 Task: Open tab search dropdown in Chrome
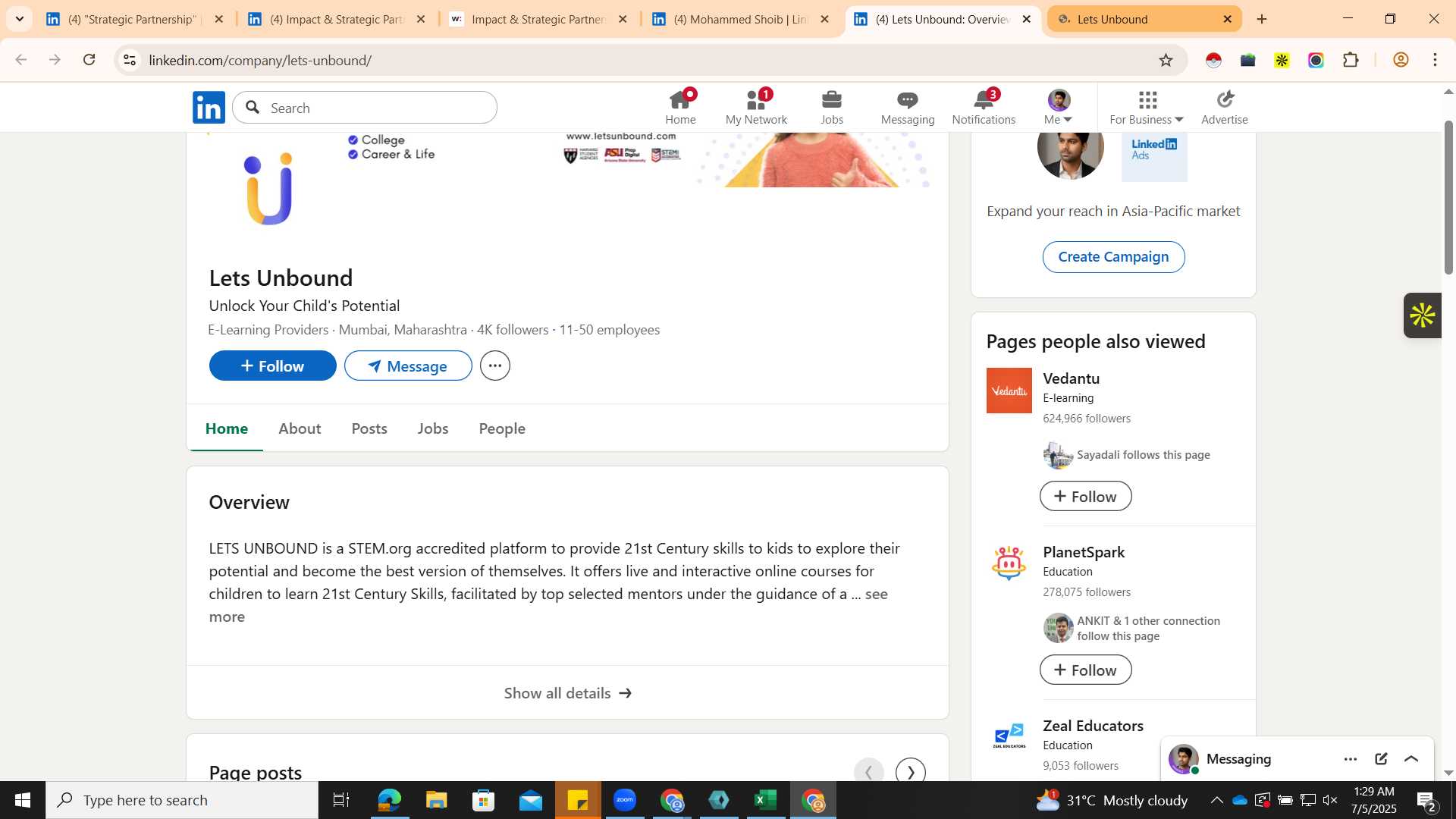[19, 19]
